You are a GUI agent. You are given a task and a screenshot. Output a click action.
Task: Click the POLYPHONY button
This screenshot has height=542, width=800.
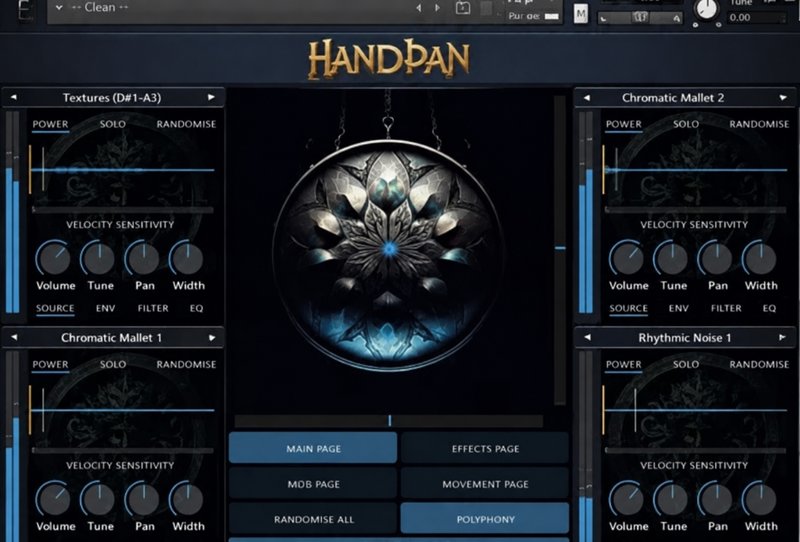[x=485, y=519]
